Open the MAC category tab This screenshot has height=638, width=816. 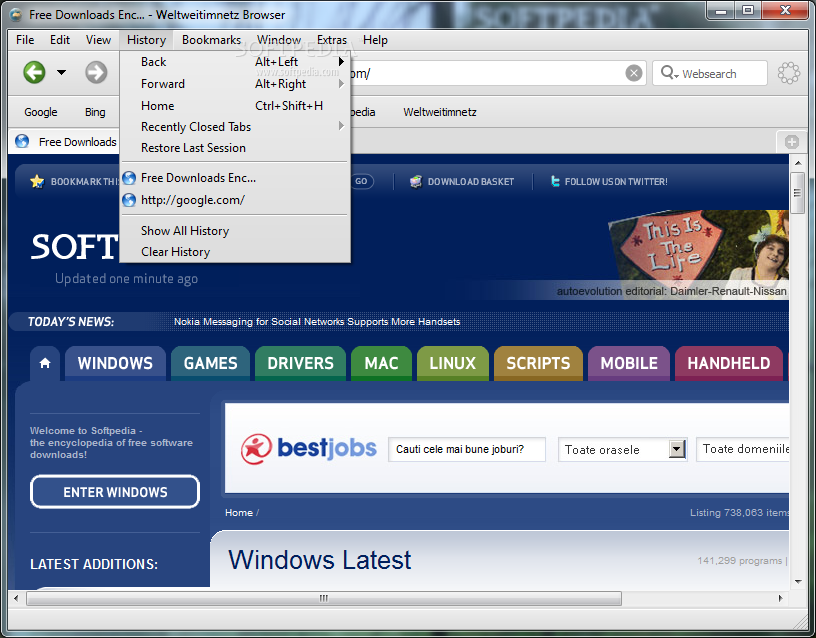(381, 363)
